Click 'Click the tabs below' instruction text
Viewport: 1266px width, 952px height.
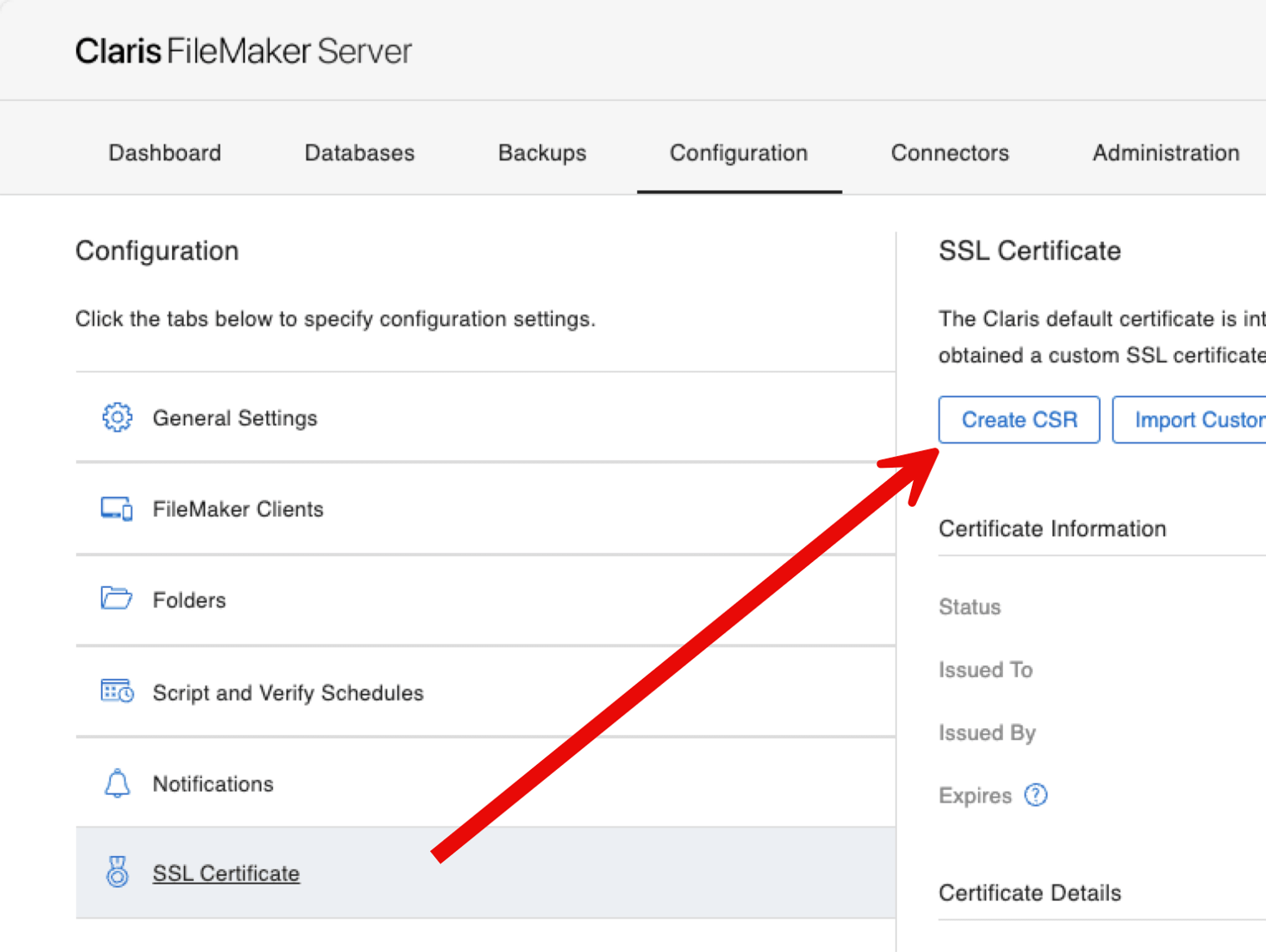[335, 319]
